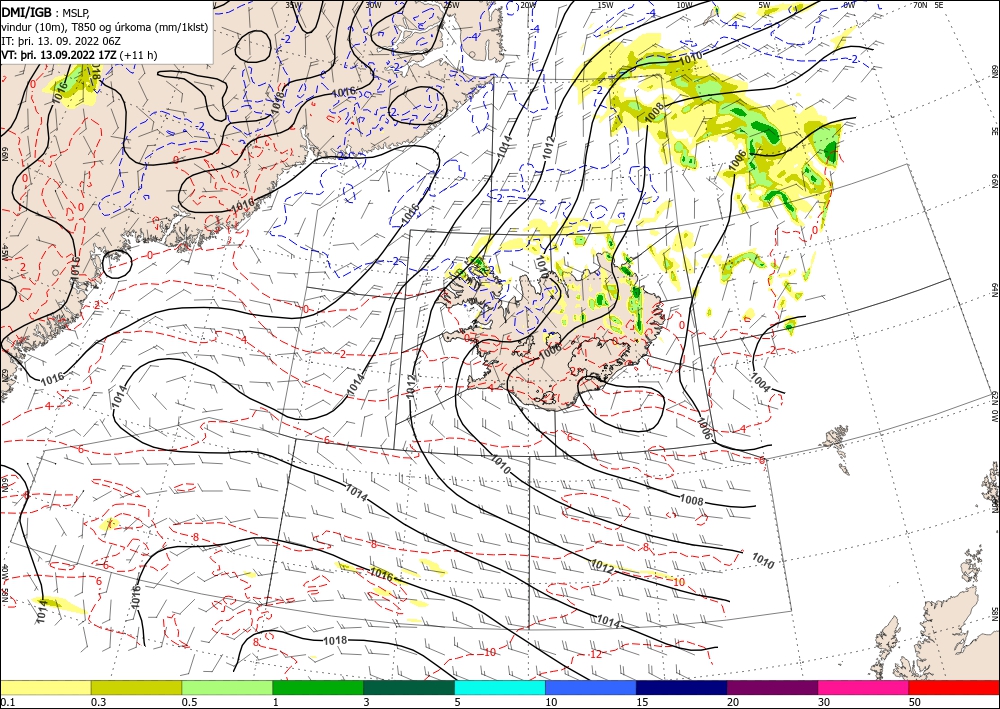1000x709 pixels.
Task: Click the '30W' longitude label at top
Action: (373, 5)
